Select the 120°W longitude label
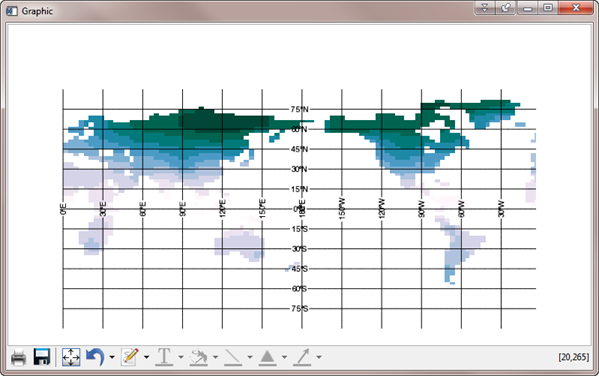Screen dimensions: 599x376 pos(382,209)
